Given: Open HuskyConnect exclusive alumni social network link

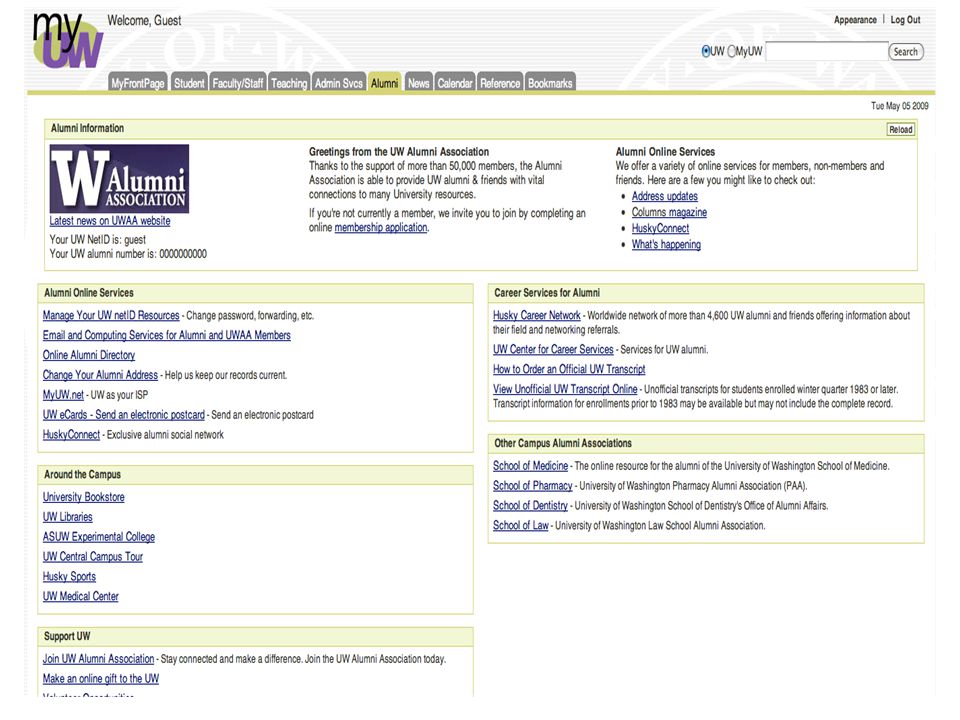Looking at the screenshot, I should (71, 434).
